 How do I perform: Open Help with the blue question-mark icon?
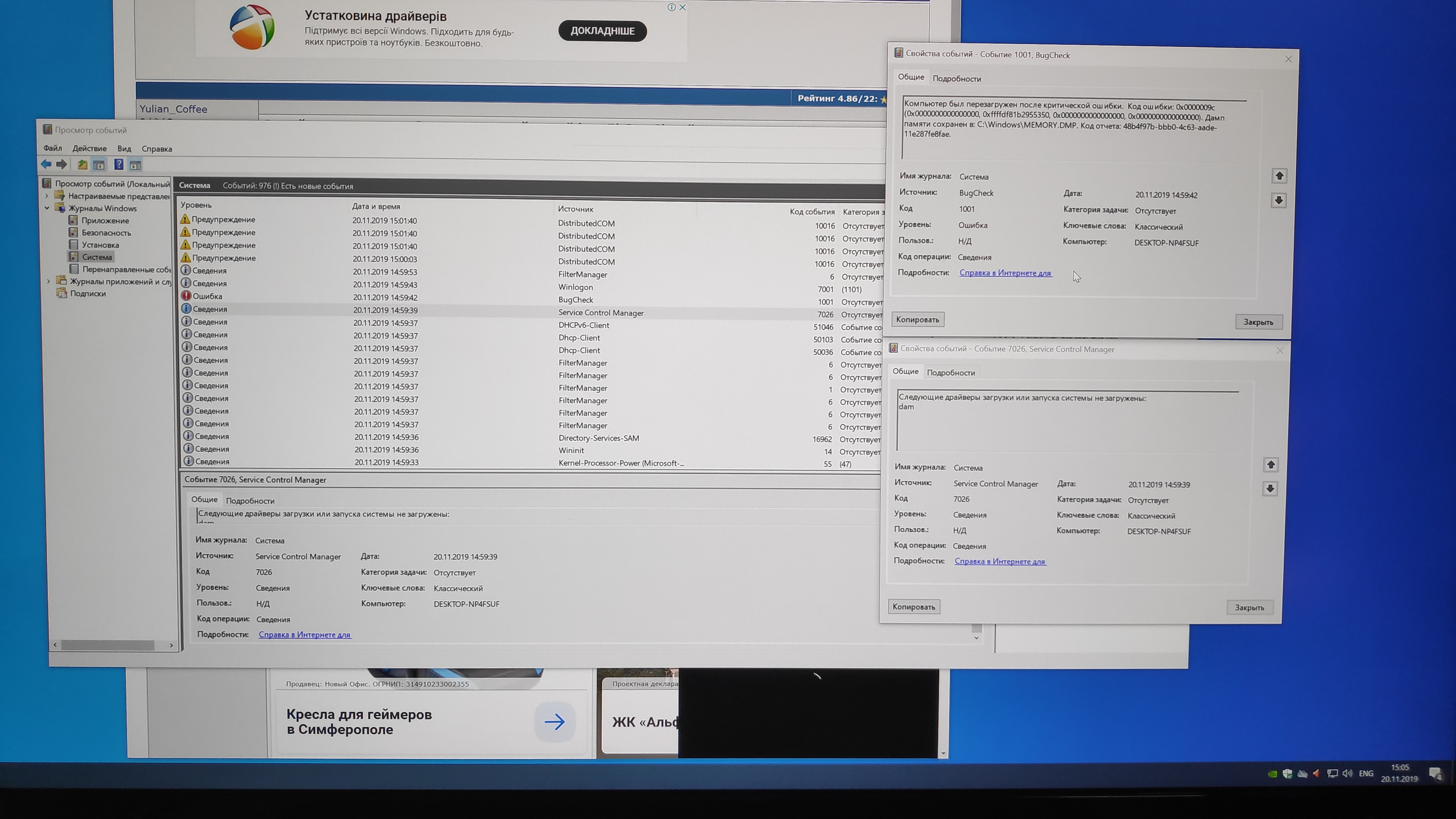[x=119, y=164]
